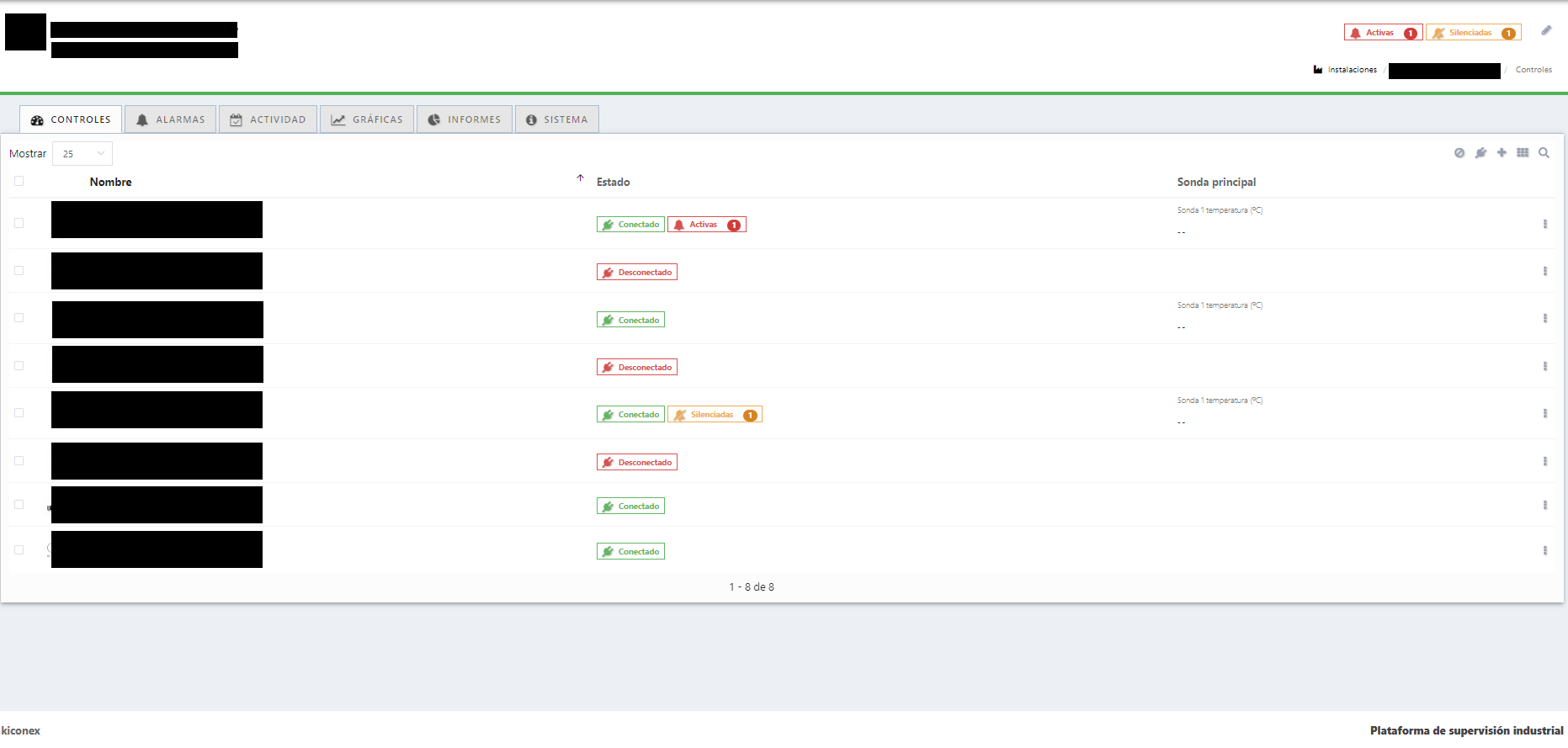
Task: Click the ban circle icon in table toolbar
Action: 1459,153
